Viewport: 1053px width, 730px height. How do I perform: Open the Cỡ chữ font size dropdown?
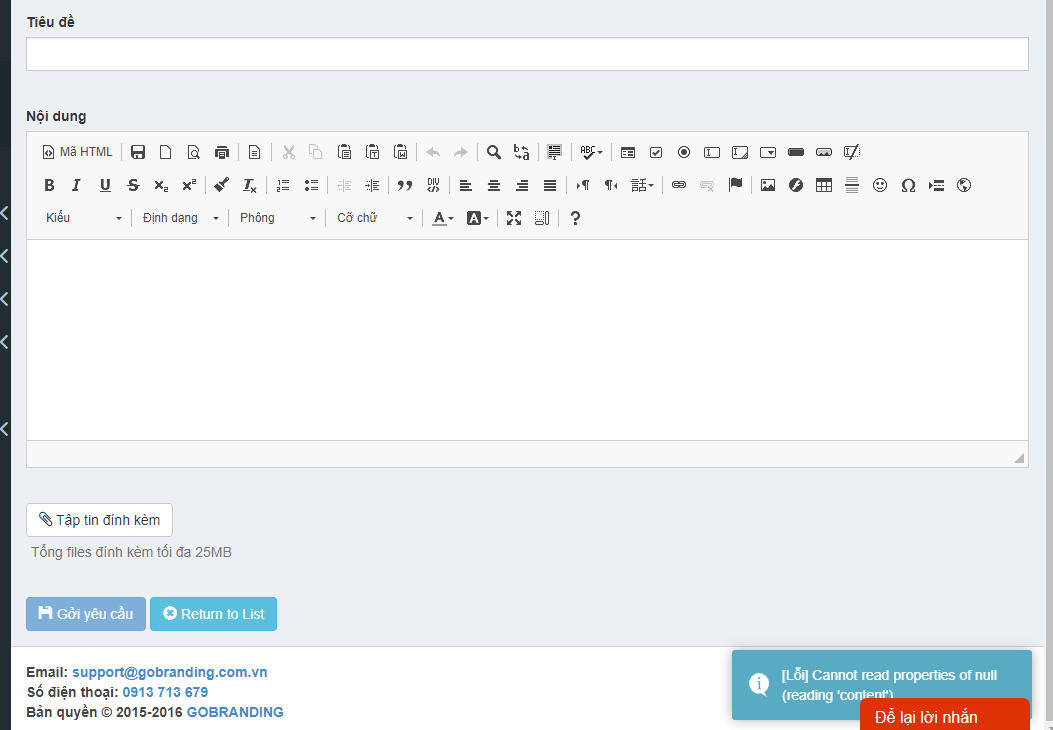pos(374,218)
